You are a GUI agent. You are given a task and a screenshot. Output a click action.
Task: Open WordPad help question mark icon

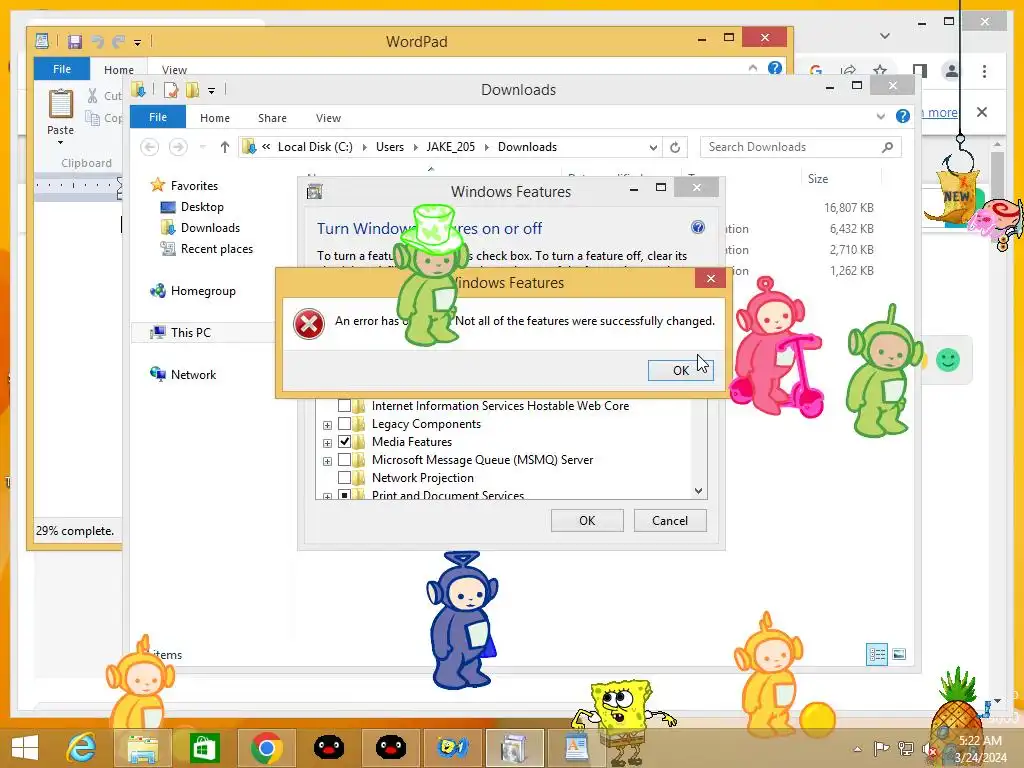[x=775, y=68]
